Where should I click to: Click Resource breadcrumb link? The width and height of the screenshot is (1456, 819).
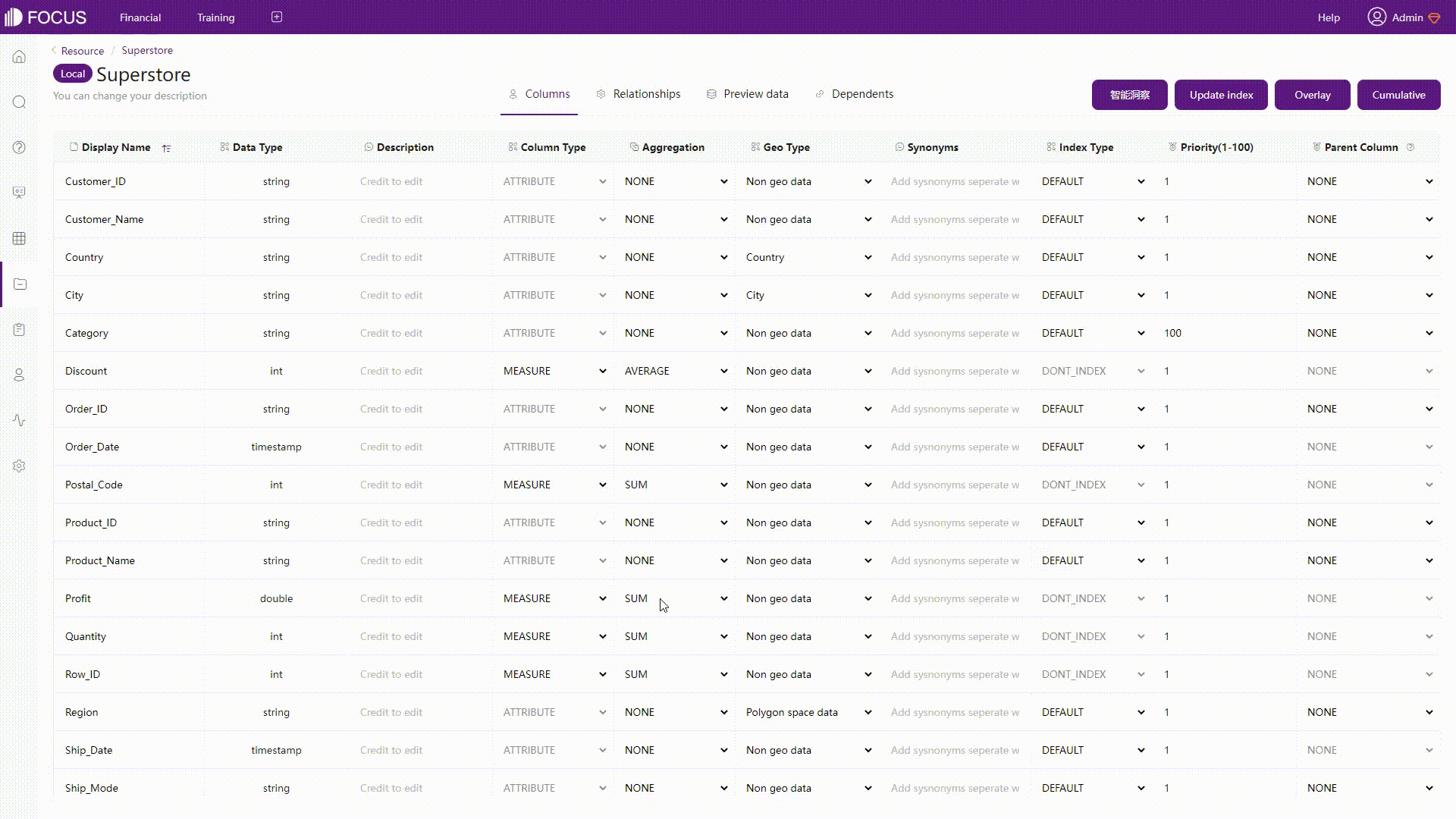click(82, 50)
